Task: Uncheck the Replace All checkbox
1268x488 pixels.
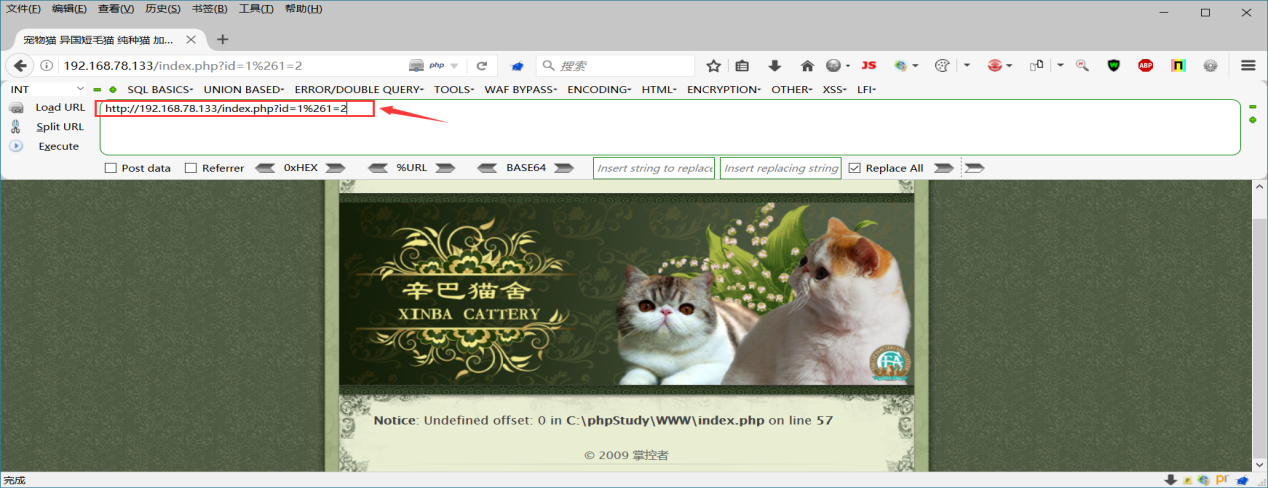Action: [854, 168]
